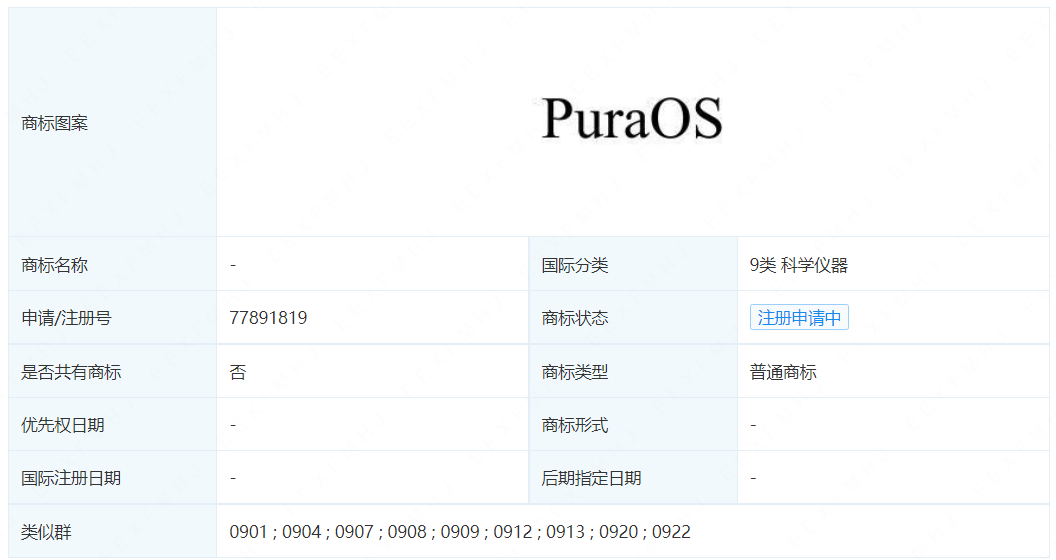
Task: Select the 商标状态 label
Action: point(574,318)
